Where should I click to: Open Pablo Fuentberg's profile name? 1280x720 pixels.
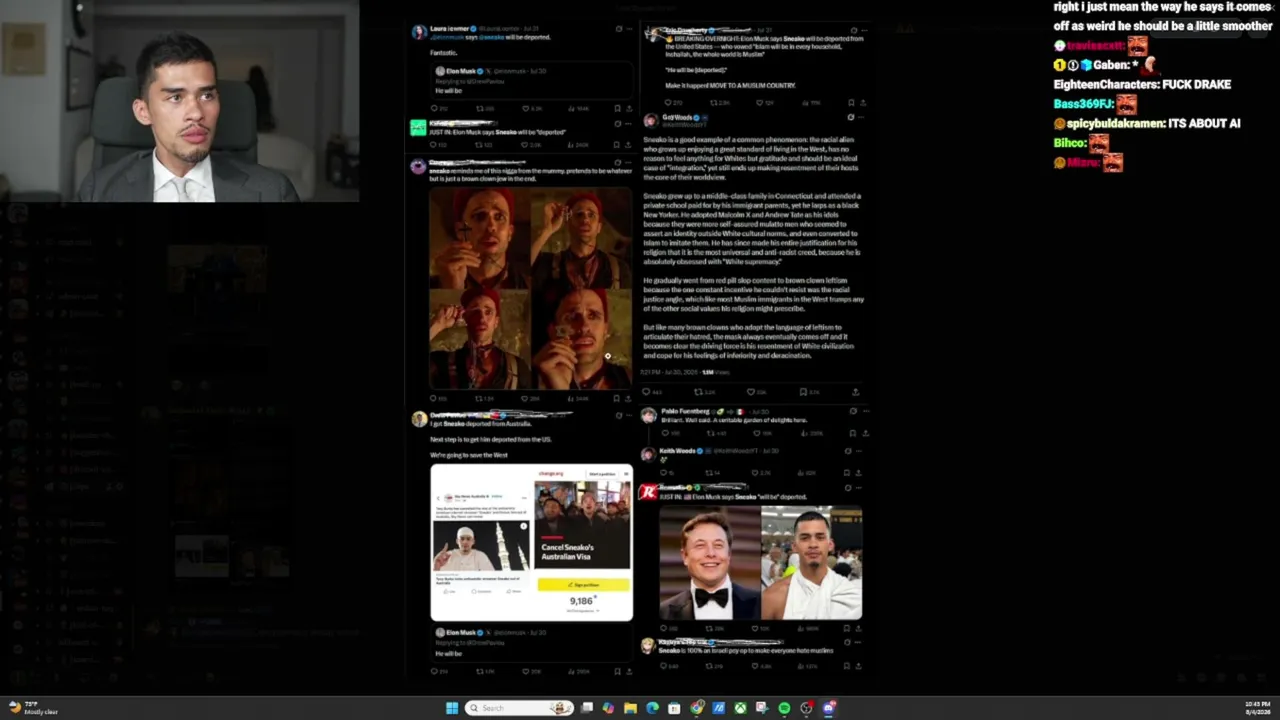[685, 411]
